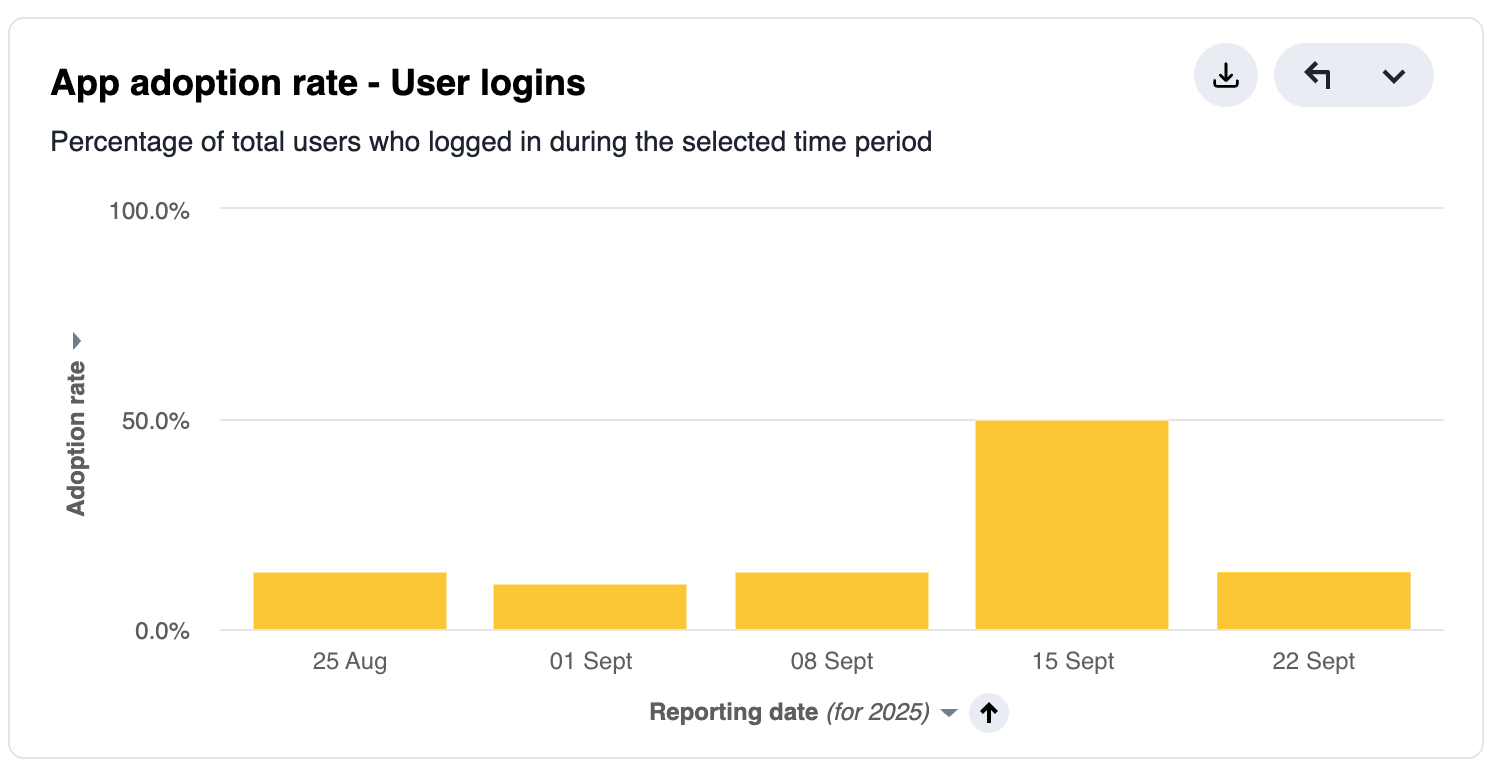Viewport: 1498px width, 770px height.
Task: Click the chart subtitle description text
Action: click(491, 142)
